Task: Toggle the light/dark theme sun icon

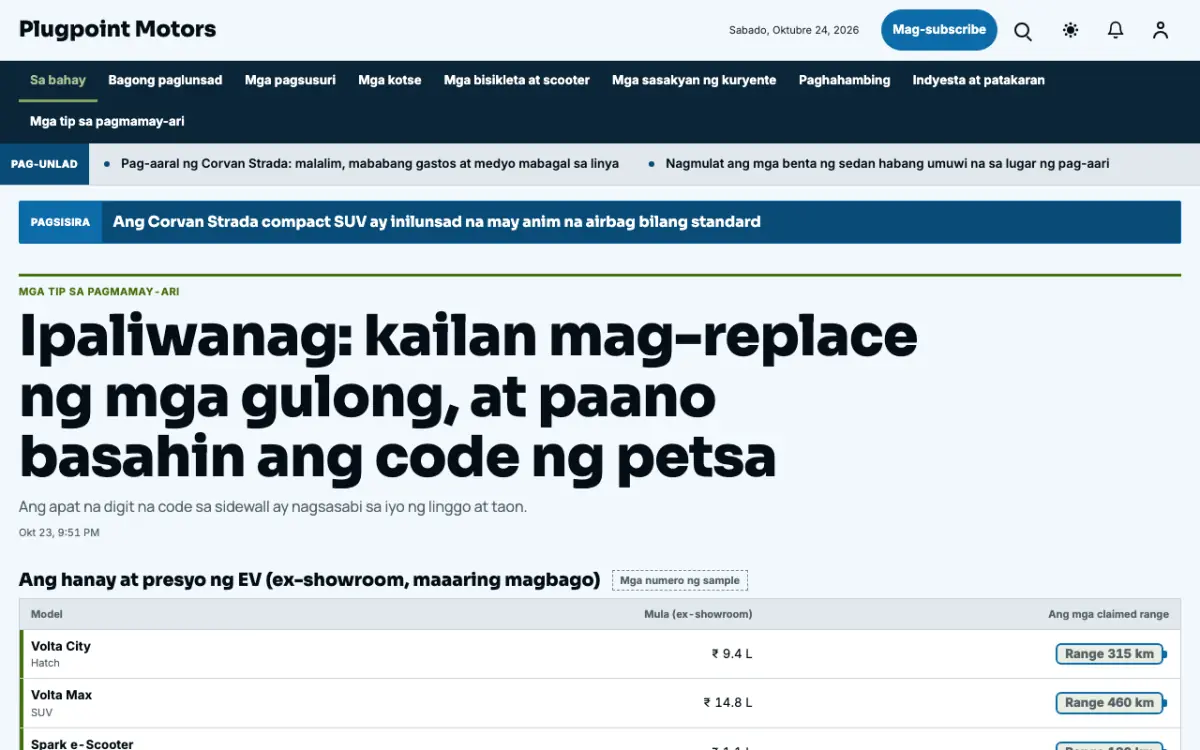Action: click(1070, 30)
